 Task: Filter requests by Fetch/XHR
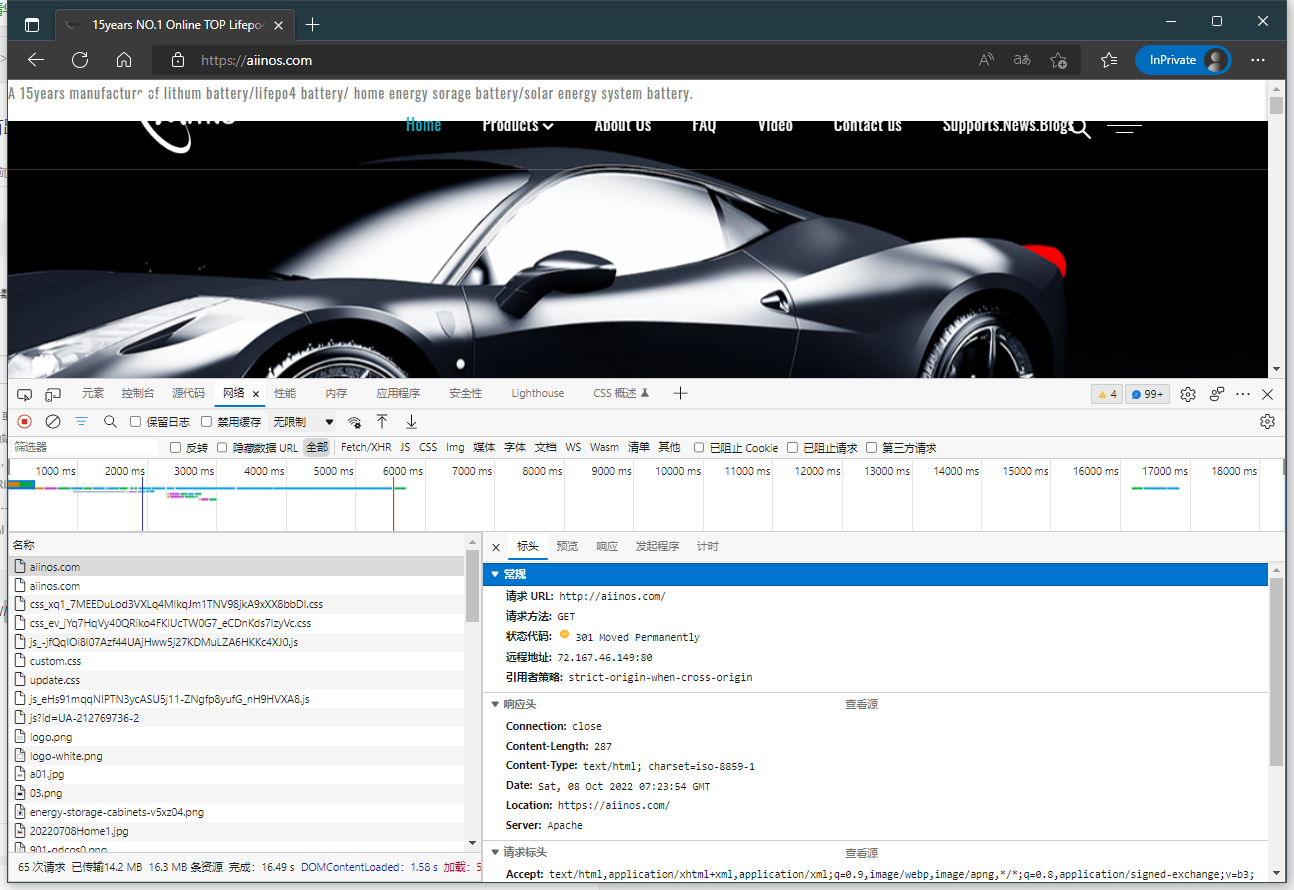(x=366, y=447)
